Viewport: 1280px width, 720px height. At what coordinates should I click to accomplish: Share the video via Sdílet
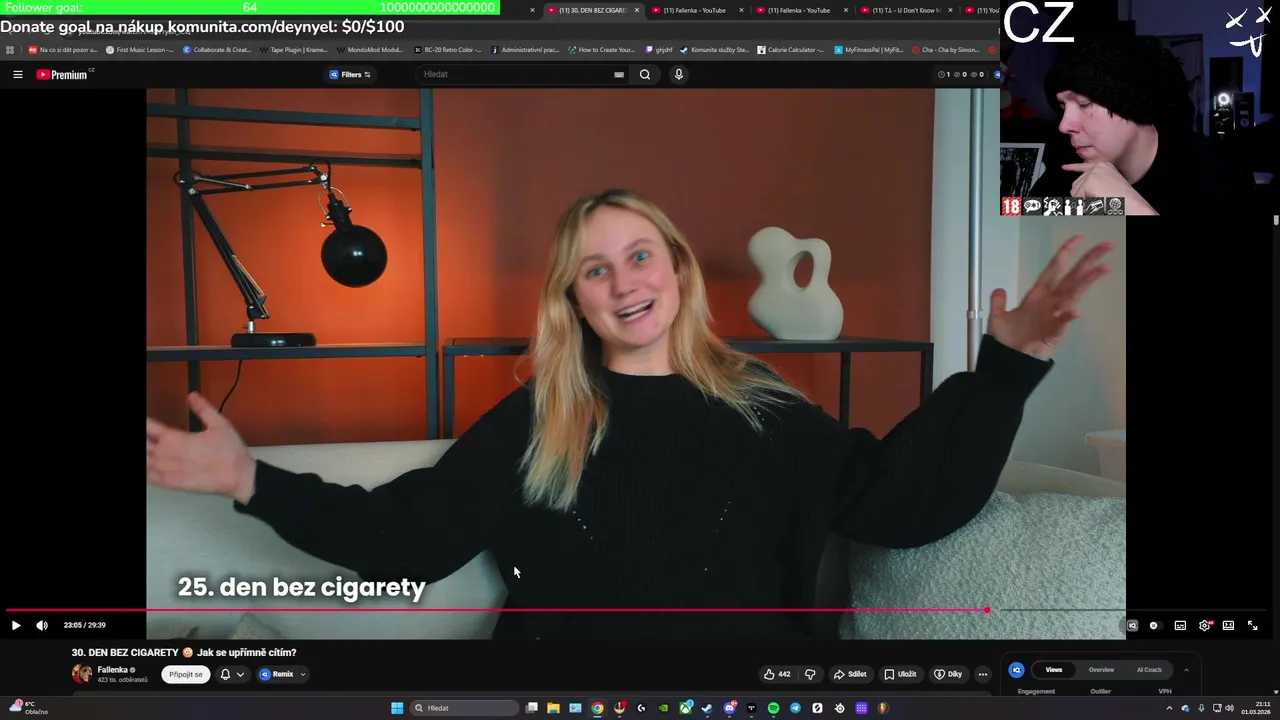pos(850,674)
